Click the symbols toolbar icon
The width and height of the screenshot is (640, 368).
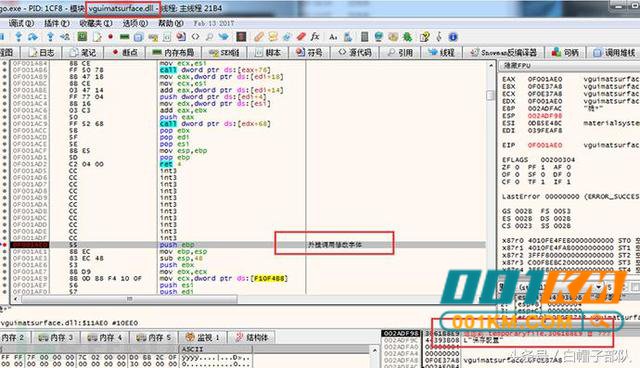click(x=181, y=37)
